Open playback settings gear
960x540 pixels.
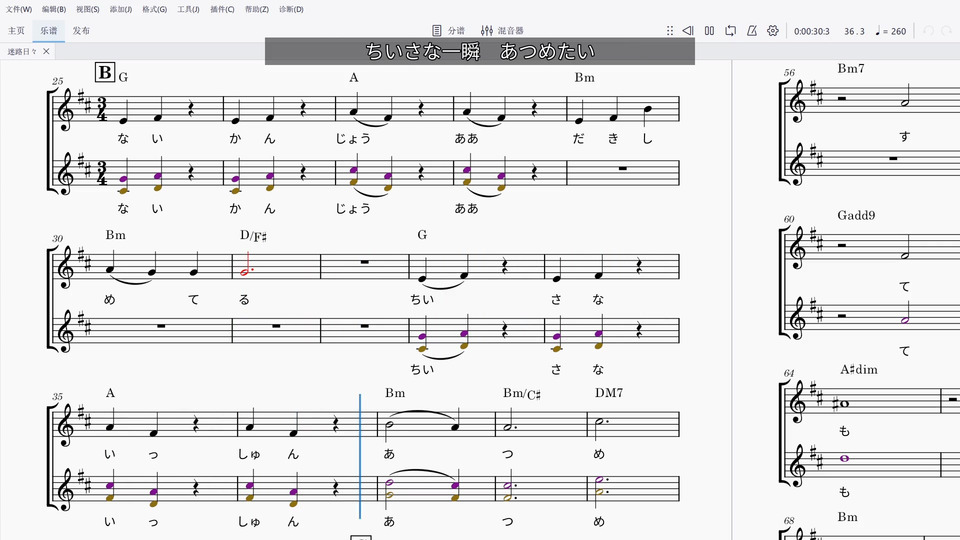pyautogui.click(x=773, y=31)
